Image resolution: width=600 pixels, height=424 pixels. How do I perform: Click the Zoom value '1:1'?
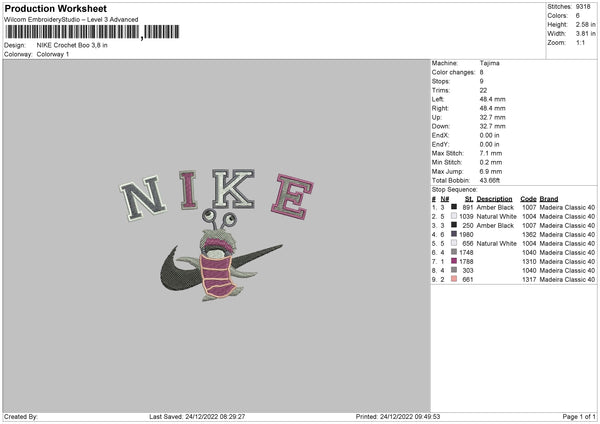click(x=580, y=42)
